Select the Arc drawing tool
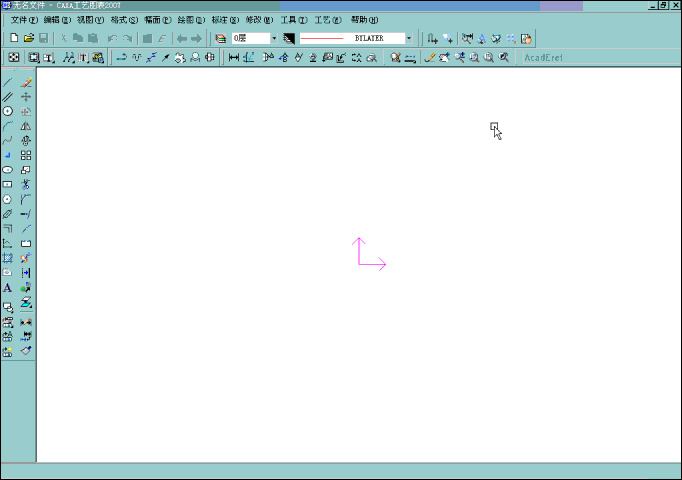Image resolution: width=682 pixels, height=480 pixels. click(x=8, y=126)
